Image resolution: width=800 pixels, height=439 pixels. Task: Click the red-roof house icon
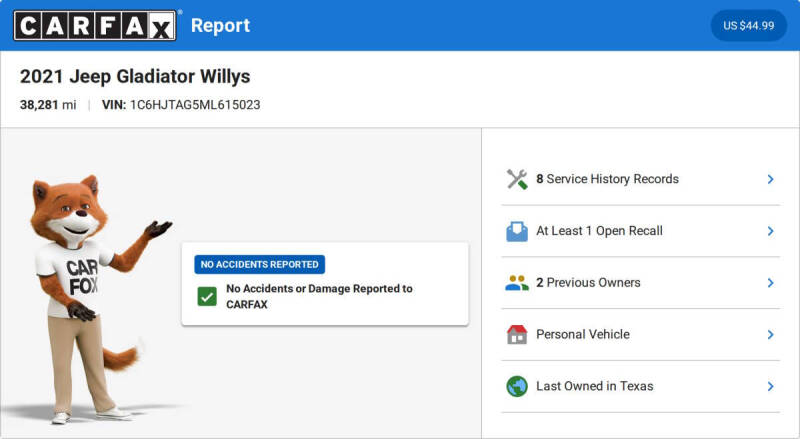(x=517, y=335)
